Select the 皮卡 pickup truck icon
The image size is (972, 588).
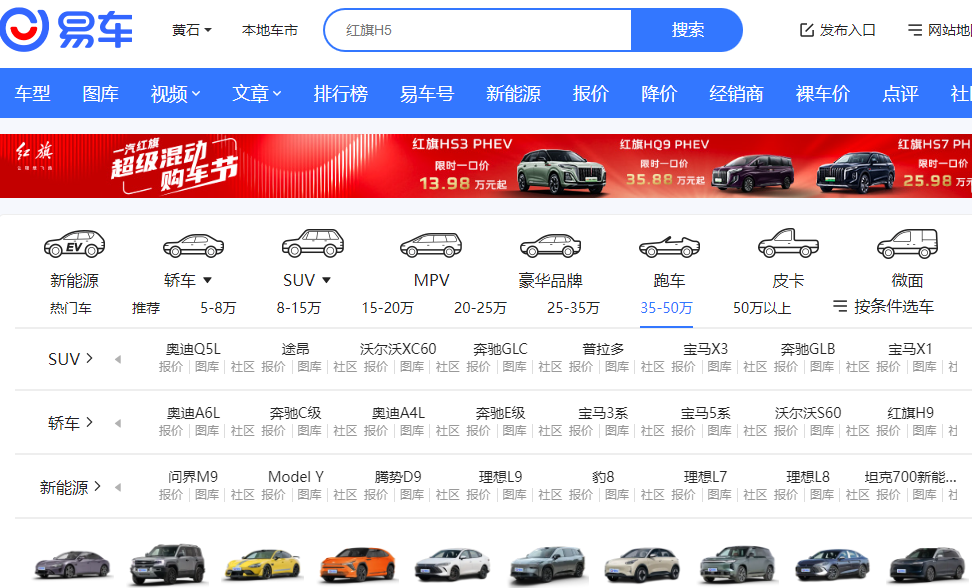pos(789,243)
